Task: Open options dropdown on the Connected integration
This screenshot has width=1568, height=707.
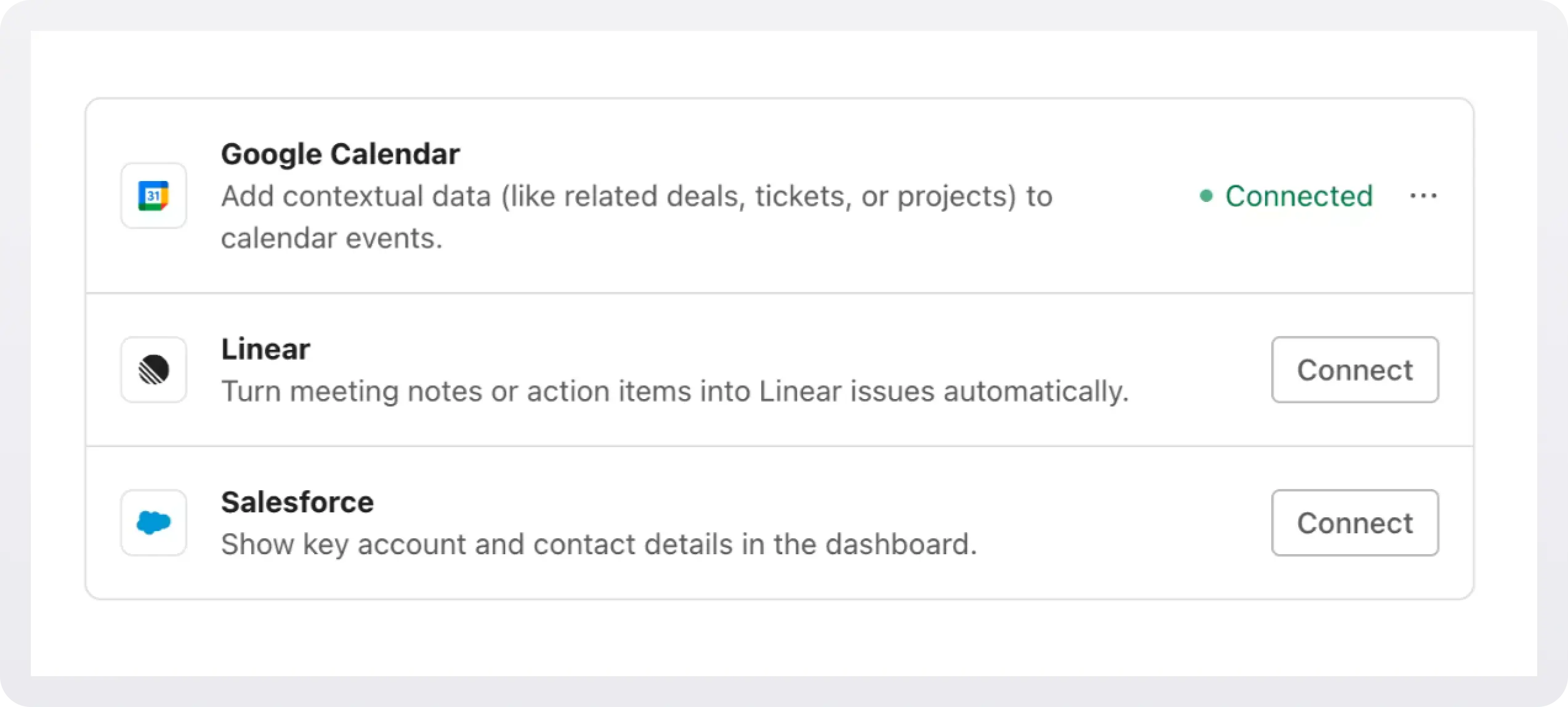Action: [1423, 195]
